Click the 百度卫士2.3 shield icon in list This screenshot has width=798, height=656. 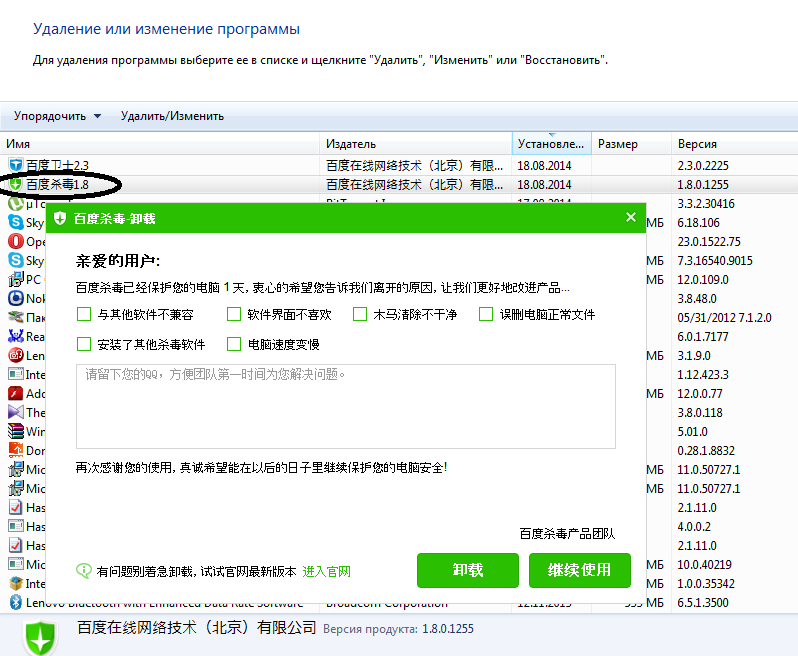click(16, 165)
